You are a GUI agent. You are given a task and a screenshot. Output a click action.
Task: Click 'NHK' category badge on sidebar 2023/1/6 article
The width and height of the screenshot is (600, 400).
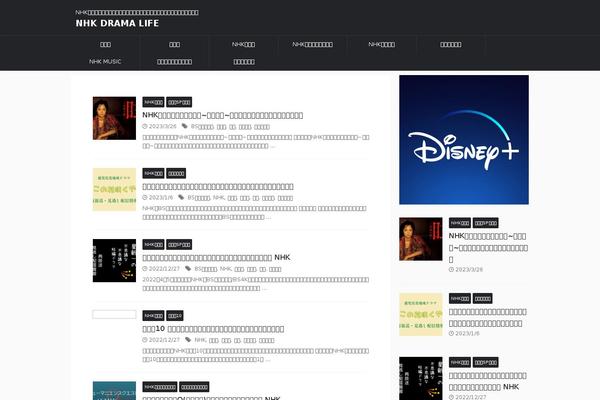pyautogui.click(x=460, y=299)
